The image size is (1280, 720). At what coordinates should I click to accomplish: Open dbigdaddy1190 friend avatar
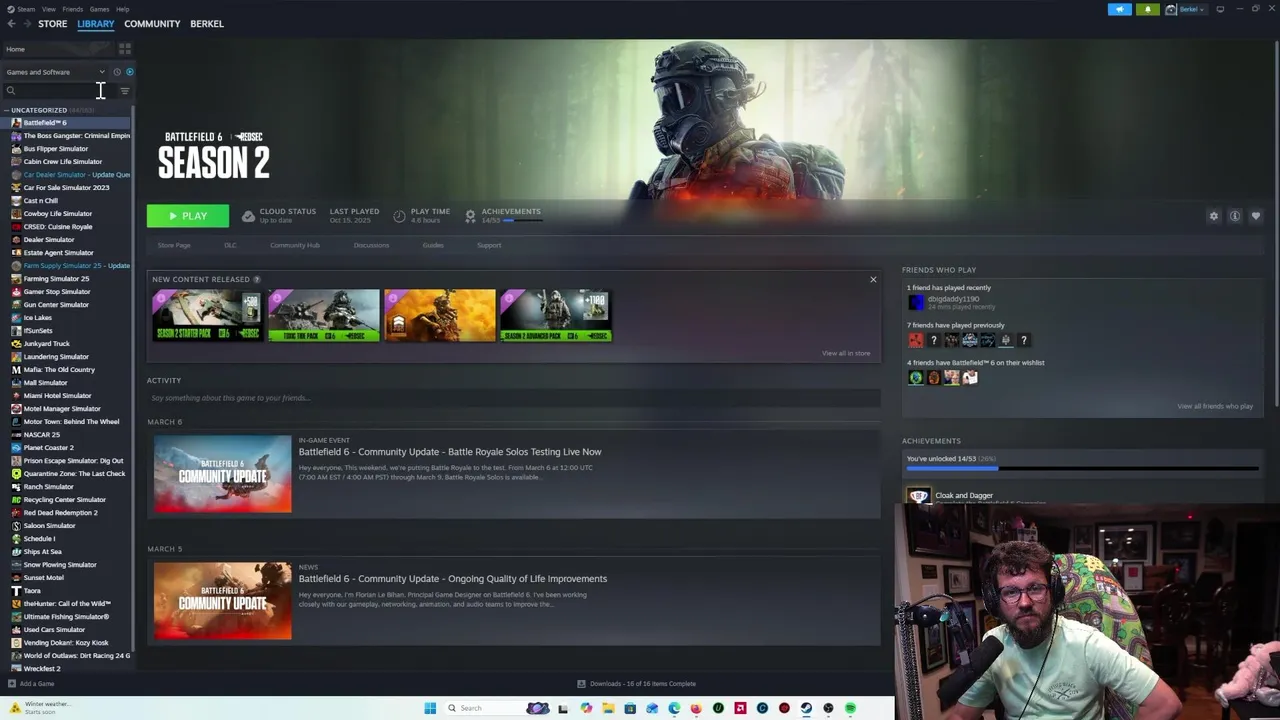click(x=916, y=303)
